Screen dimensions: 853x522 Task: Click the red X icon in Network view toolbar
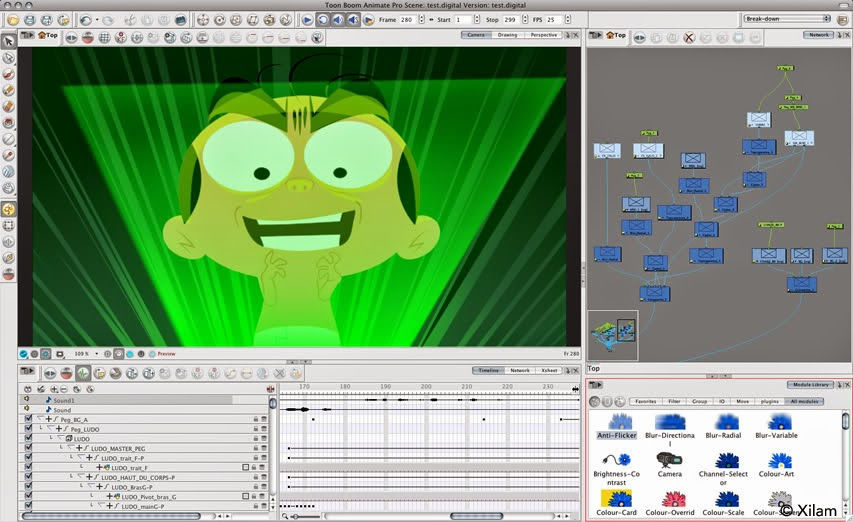tap(689, 38)
